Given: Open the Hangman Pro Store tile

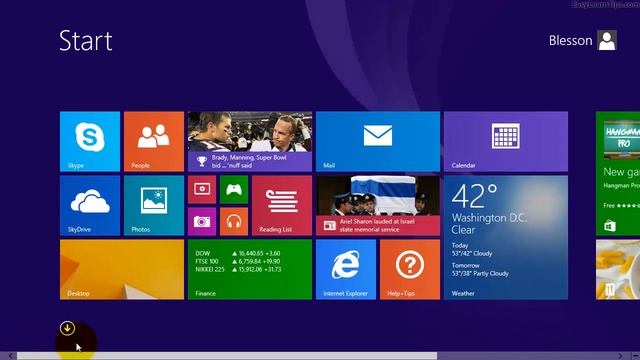Looking at the screenshot, I should coord(618,173).
